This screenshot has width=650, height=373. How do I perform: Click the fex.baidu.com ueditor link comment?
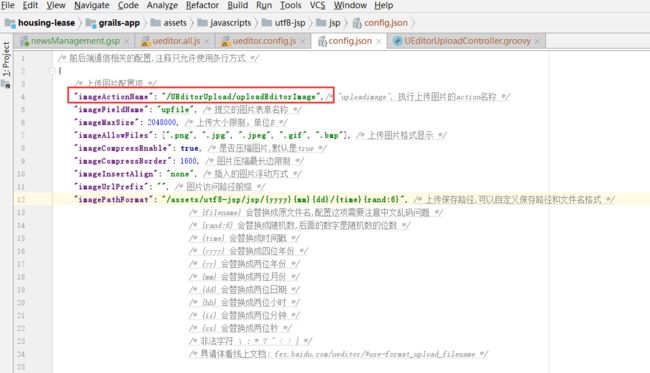[x=375, y=354]
